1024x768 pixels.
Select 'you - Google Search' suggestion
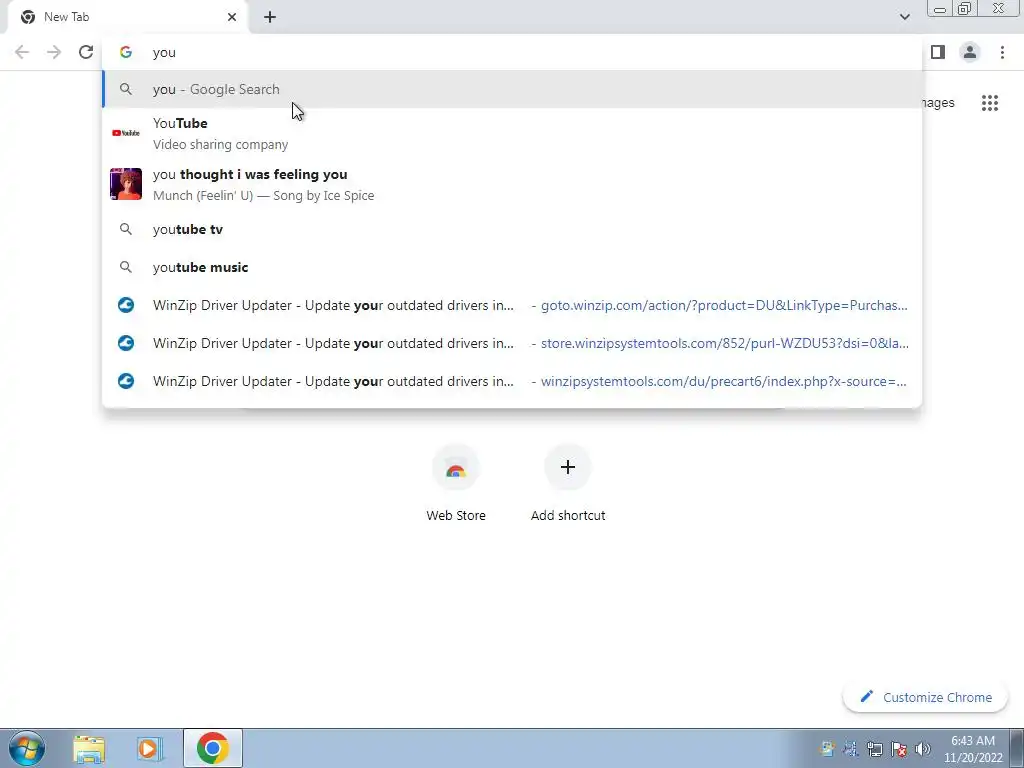click(x=513, y=89)
